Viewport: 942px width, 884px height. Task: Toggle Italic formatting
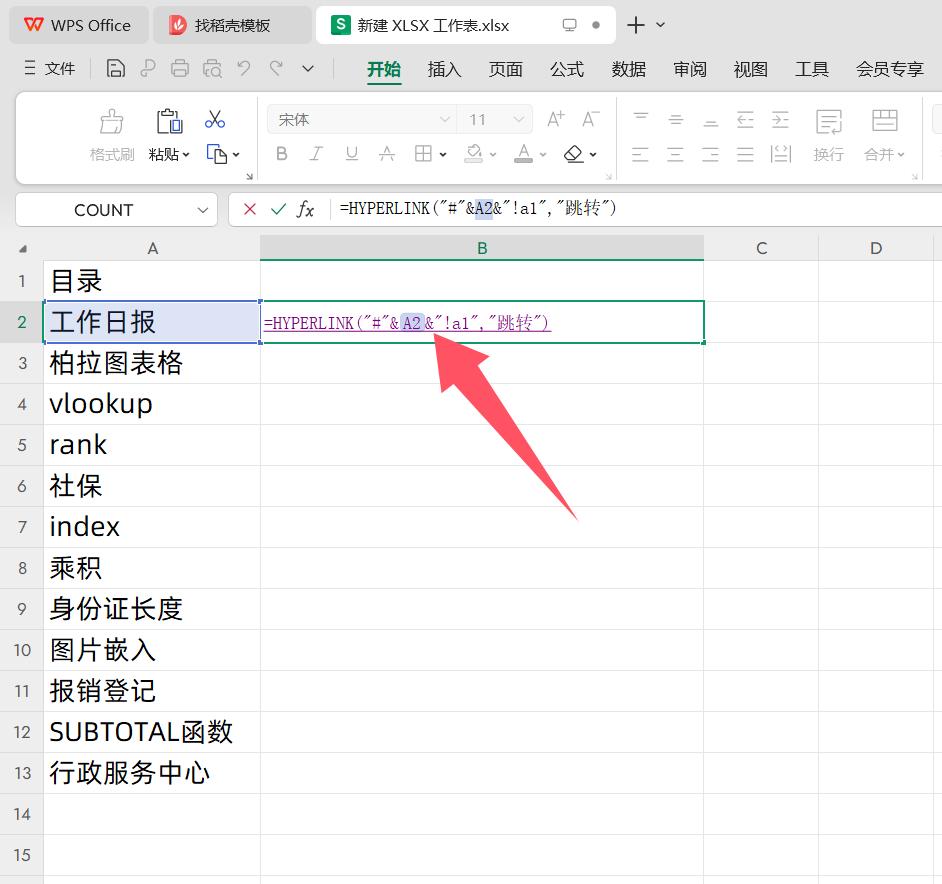(x=317, y=154)
